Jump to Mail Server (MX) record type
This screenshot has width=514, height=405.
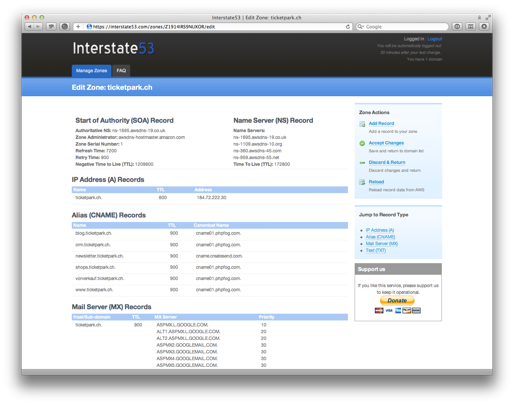382,244
